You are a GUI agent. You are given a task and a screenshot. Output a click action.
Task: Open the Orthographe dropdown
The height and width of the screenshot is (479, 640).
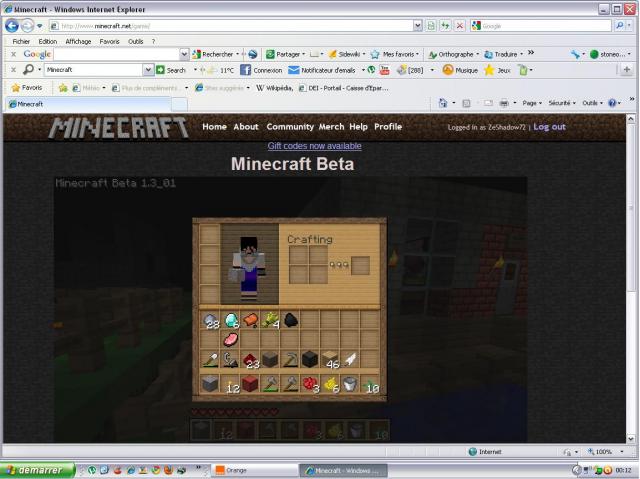[477, 54]
